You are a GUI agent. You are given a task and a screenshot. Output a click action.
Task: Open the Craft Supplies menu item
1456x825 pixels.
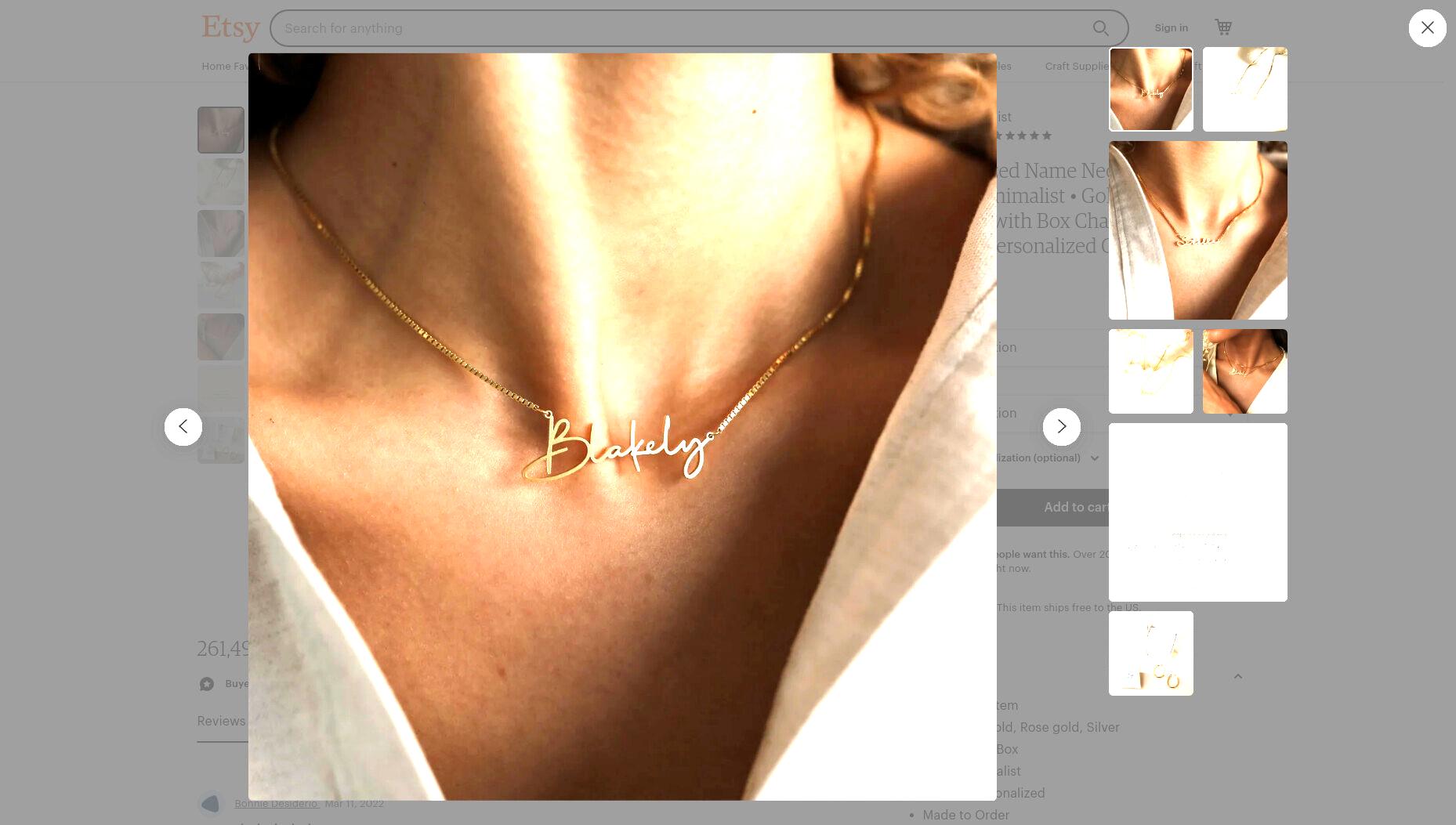click(x=1076, y=67)
